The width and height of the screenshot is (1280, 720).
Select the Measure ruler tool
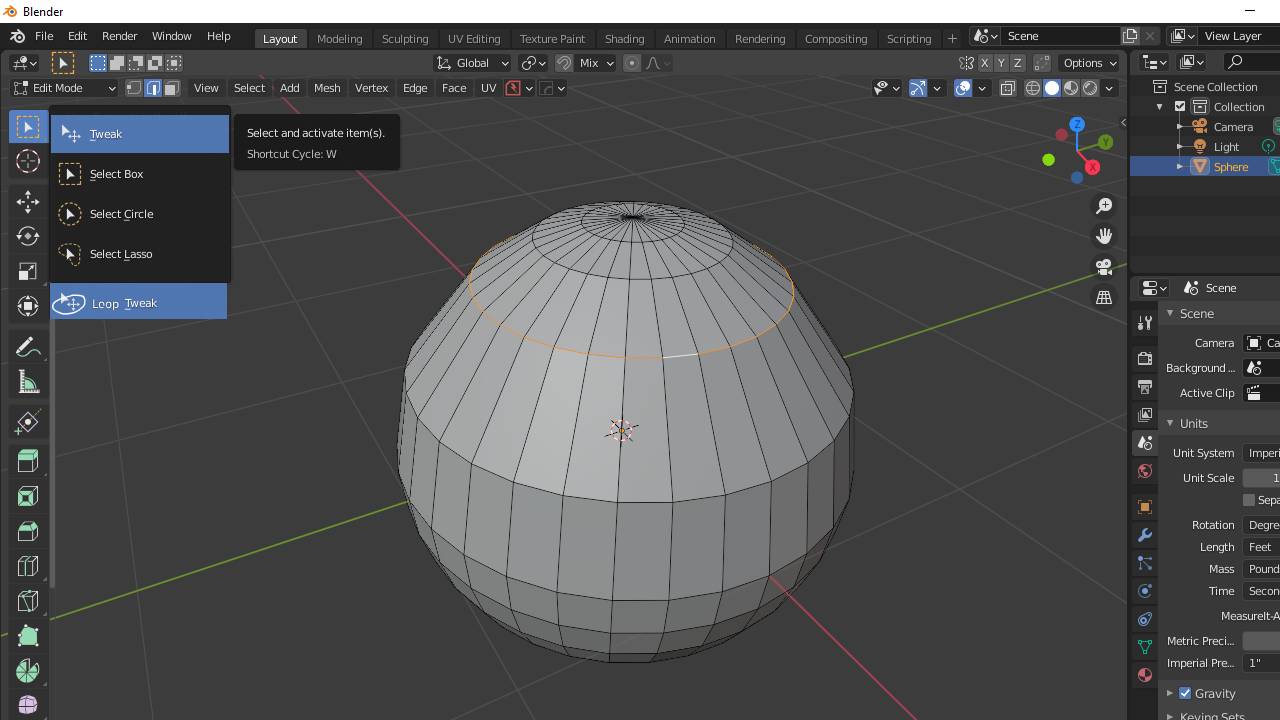28,382
